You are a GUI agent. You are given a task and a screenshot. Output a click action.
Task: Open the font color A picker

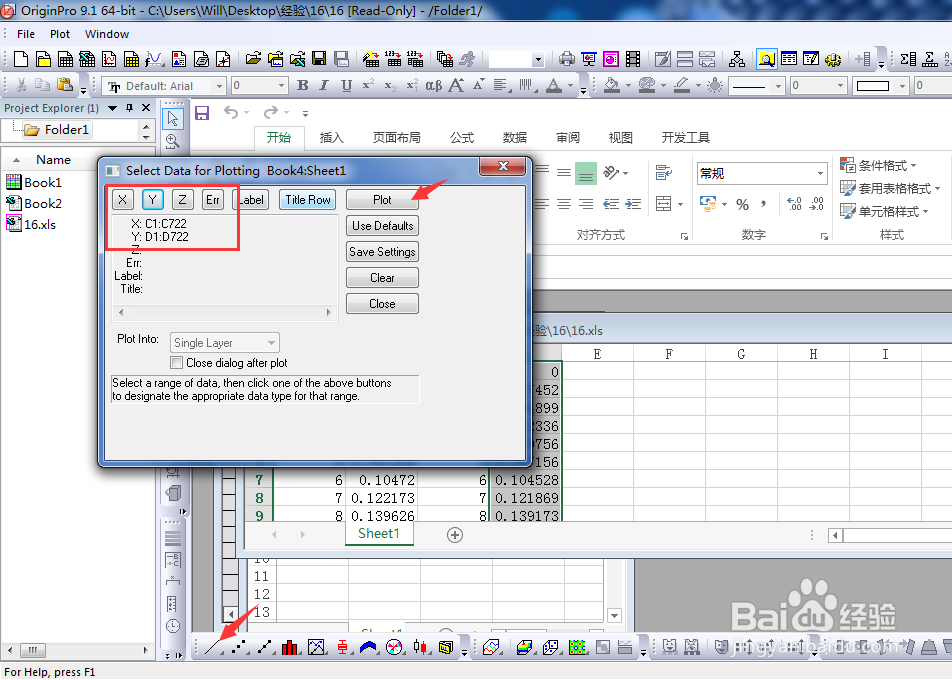(554, 85)
